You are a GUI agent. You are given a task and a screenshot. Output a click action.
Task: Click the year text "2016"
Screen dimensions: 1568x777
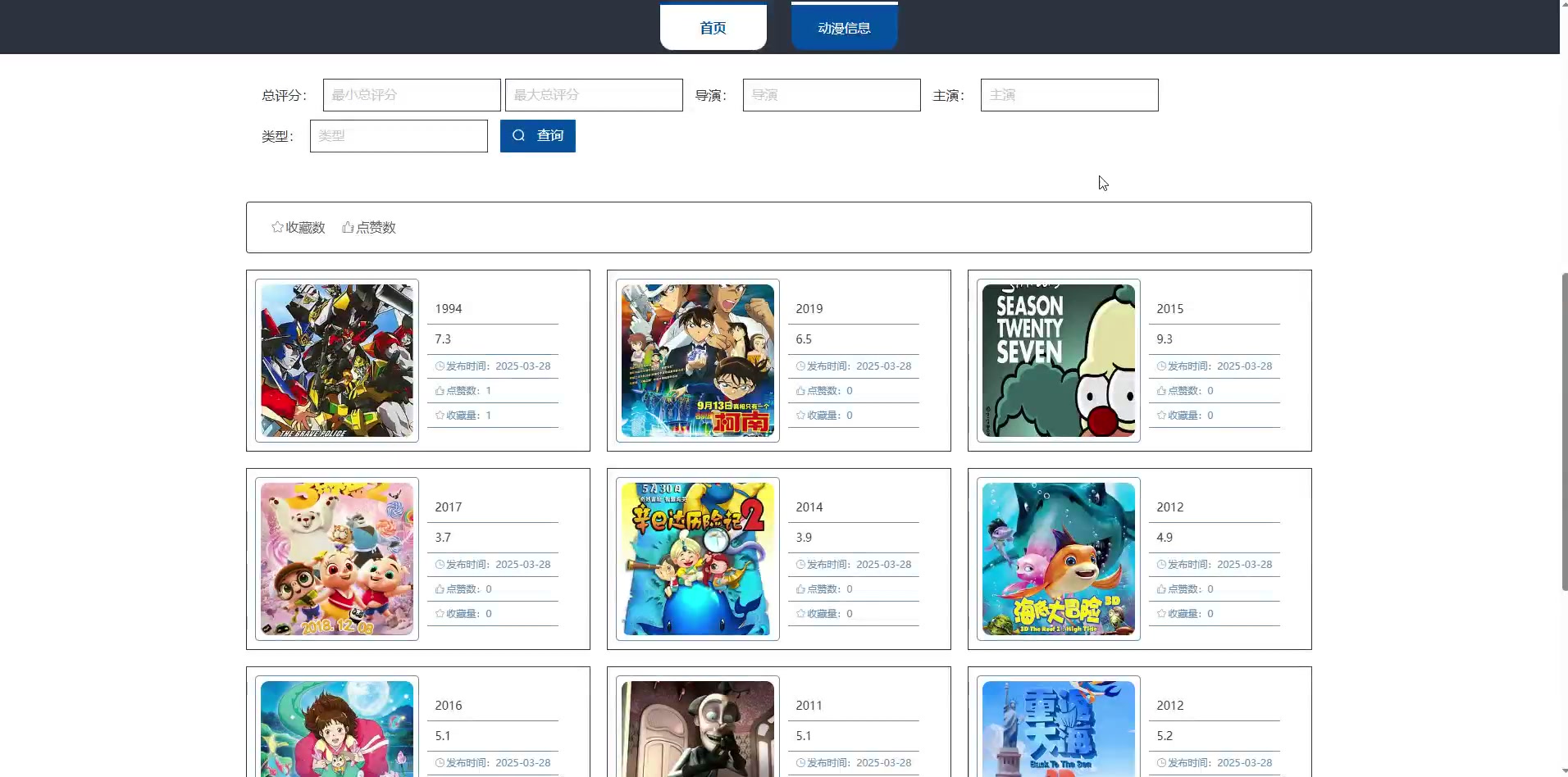point(449,706)
